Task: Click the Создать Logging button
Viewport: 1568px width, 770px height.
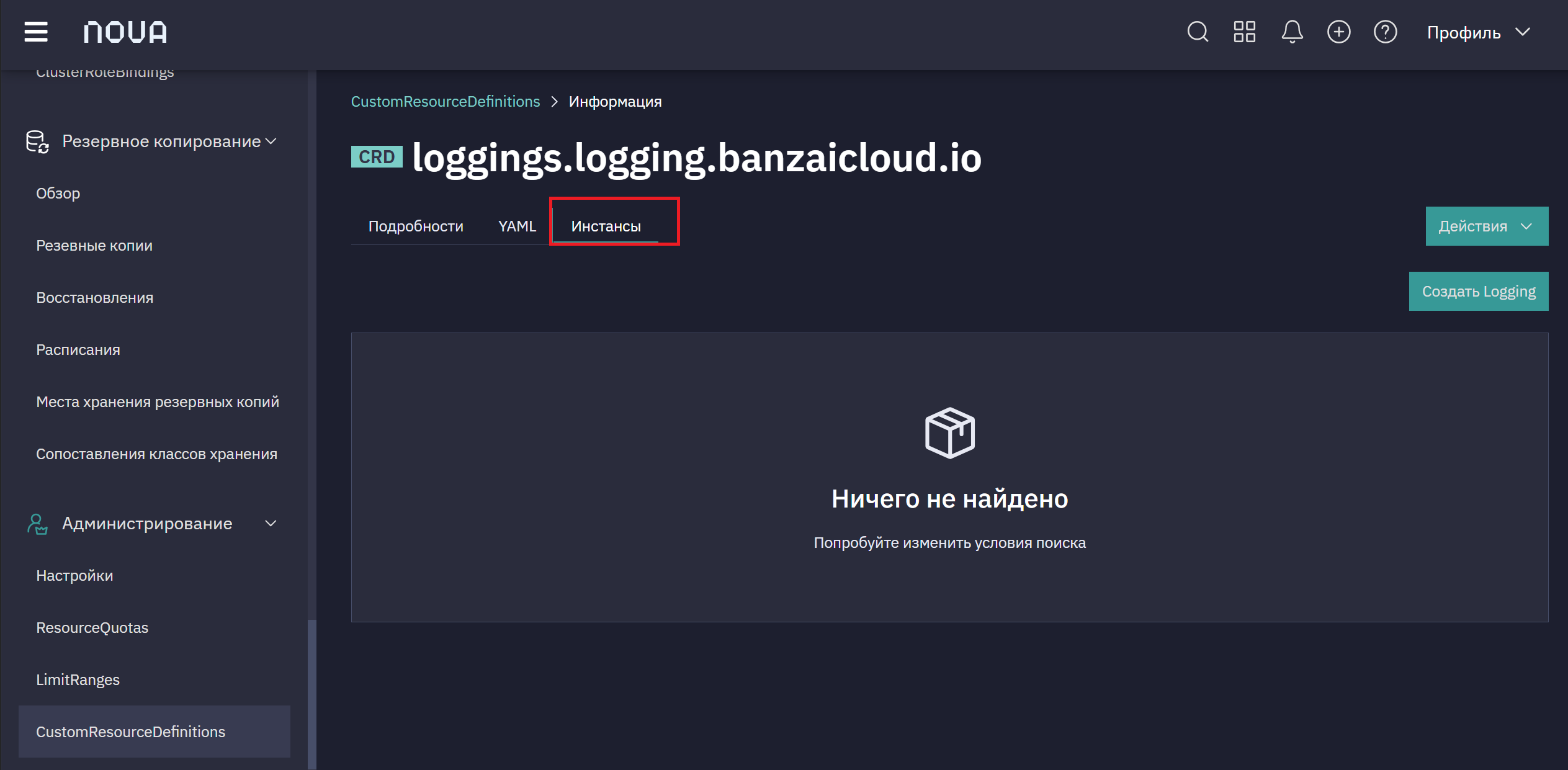Action: pos(1478,291)
